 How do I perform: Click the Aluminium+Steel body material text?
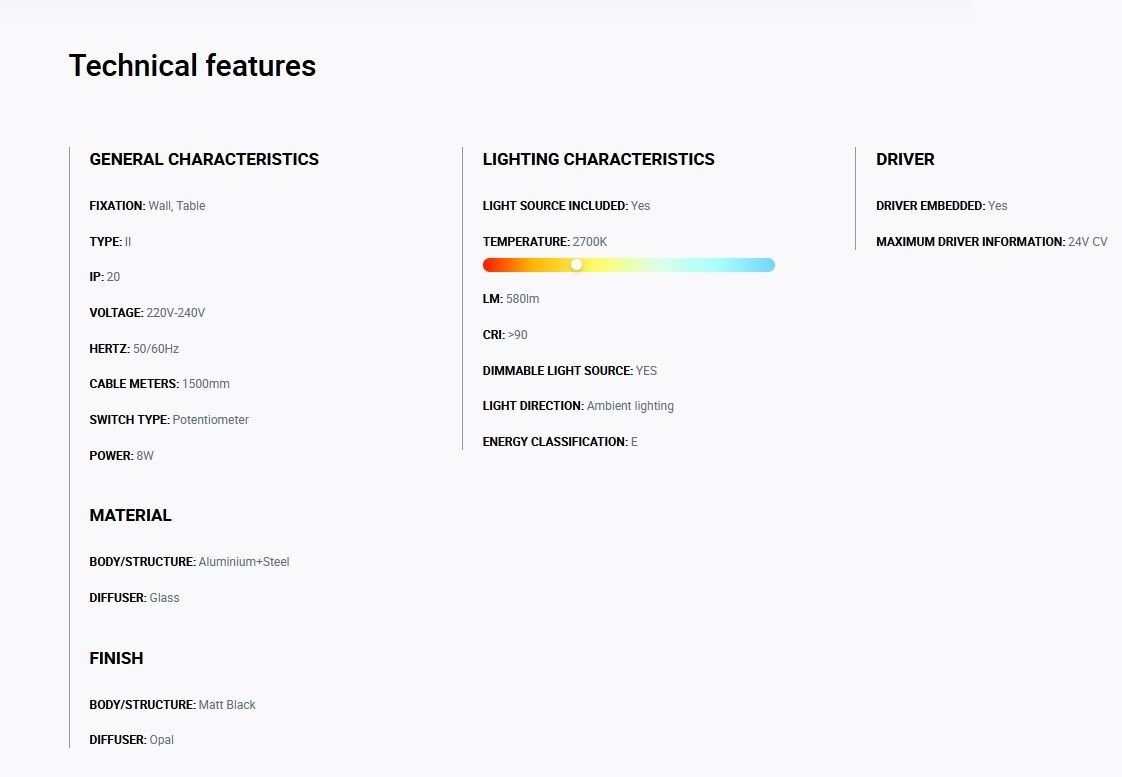tap(244, 562)
